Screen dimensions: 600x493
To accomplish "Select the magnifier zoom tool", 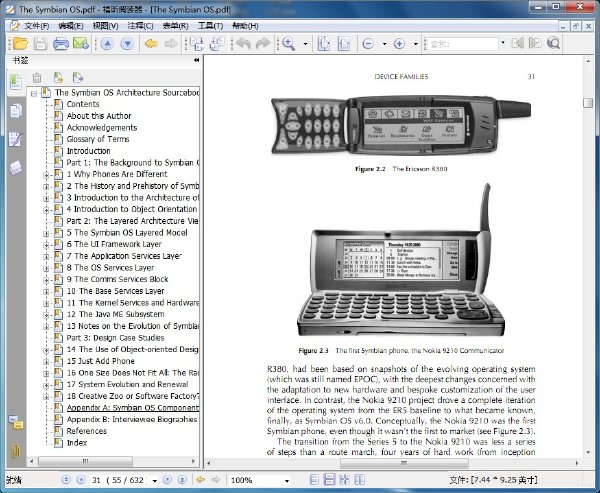I will click(x=289, y=44).
